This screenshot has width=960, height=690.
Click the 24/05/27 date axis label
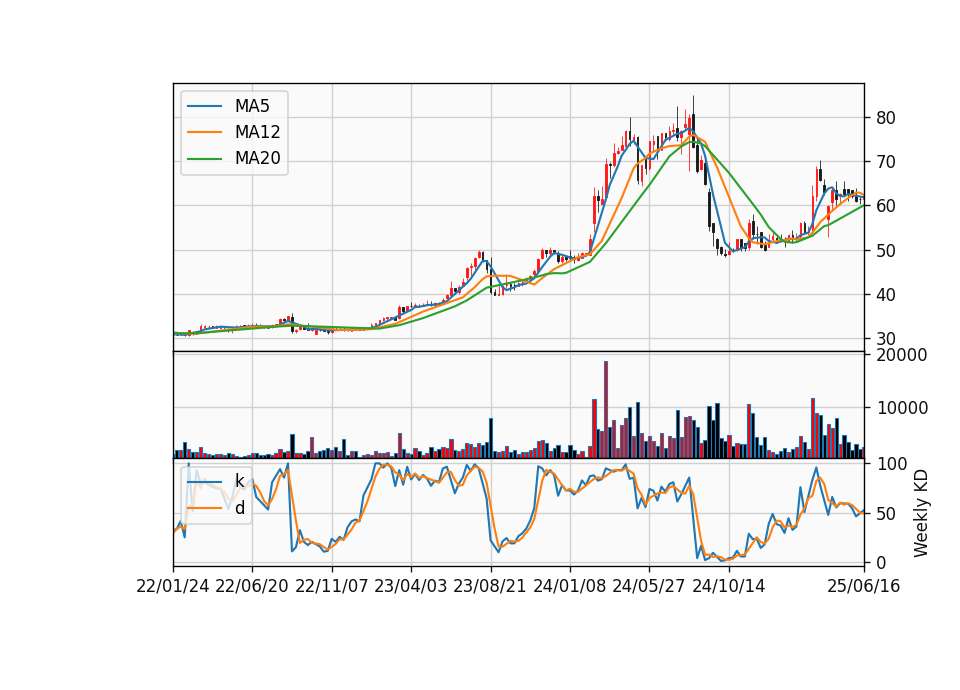click(x=649, y=587)
